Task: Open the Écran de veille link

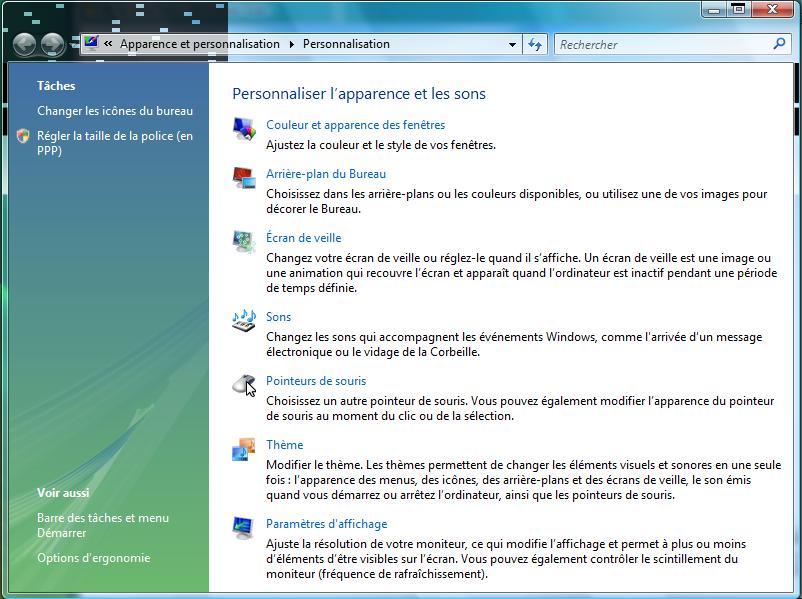Action: tap(303, 238)
